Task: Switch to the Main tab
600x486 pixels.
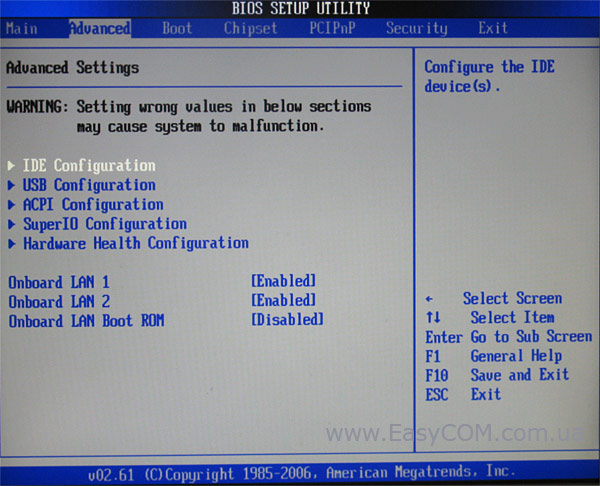Action: [x=22, y=29]
